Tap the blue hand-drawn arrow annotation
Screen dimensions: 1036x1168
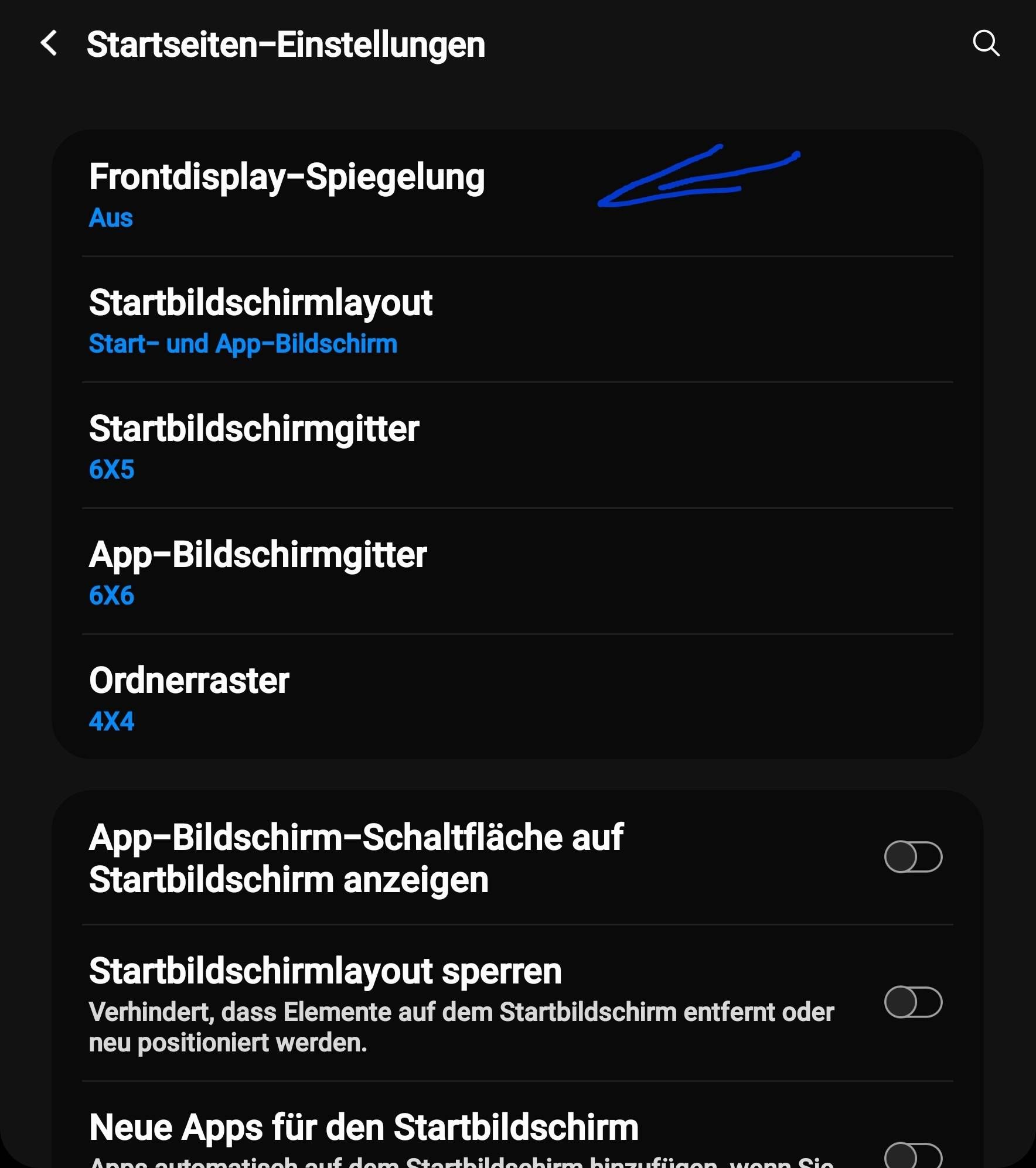(x=698, y=176)
